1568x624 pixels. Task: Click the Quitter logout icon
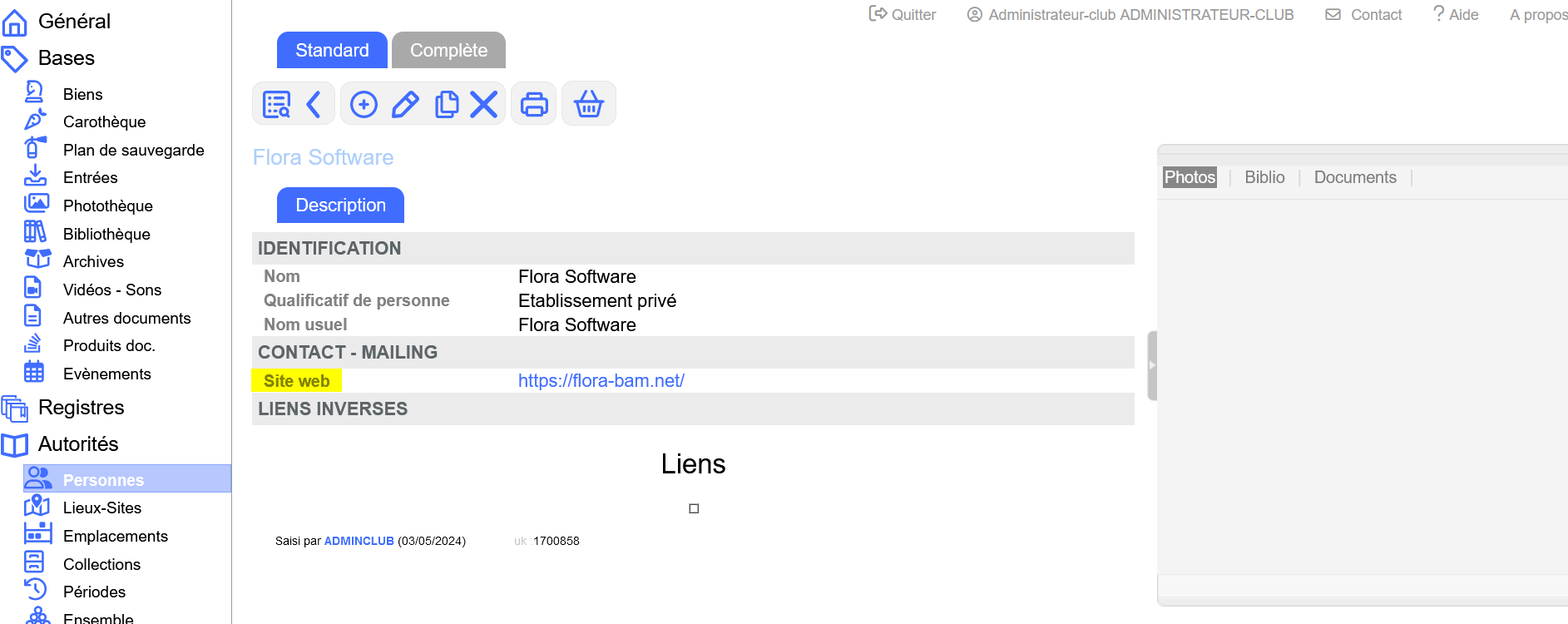click(x=878, y=14)
